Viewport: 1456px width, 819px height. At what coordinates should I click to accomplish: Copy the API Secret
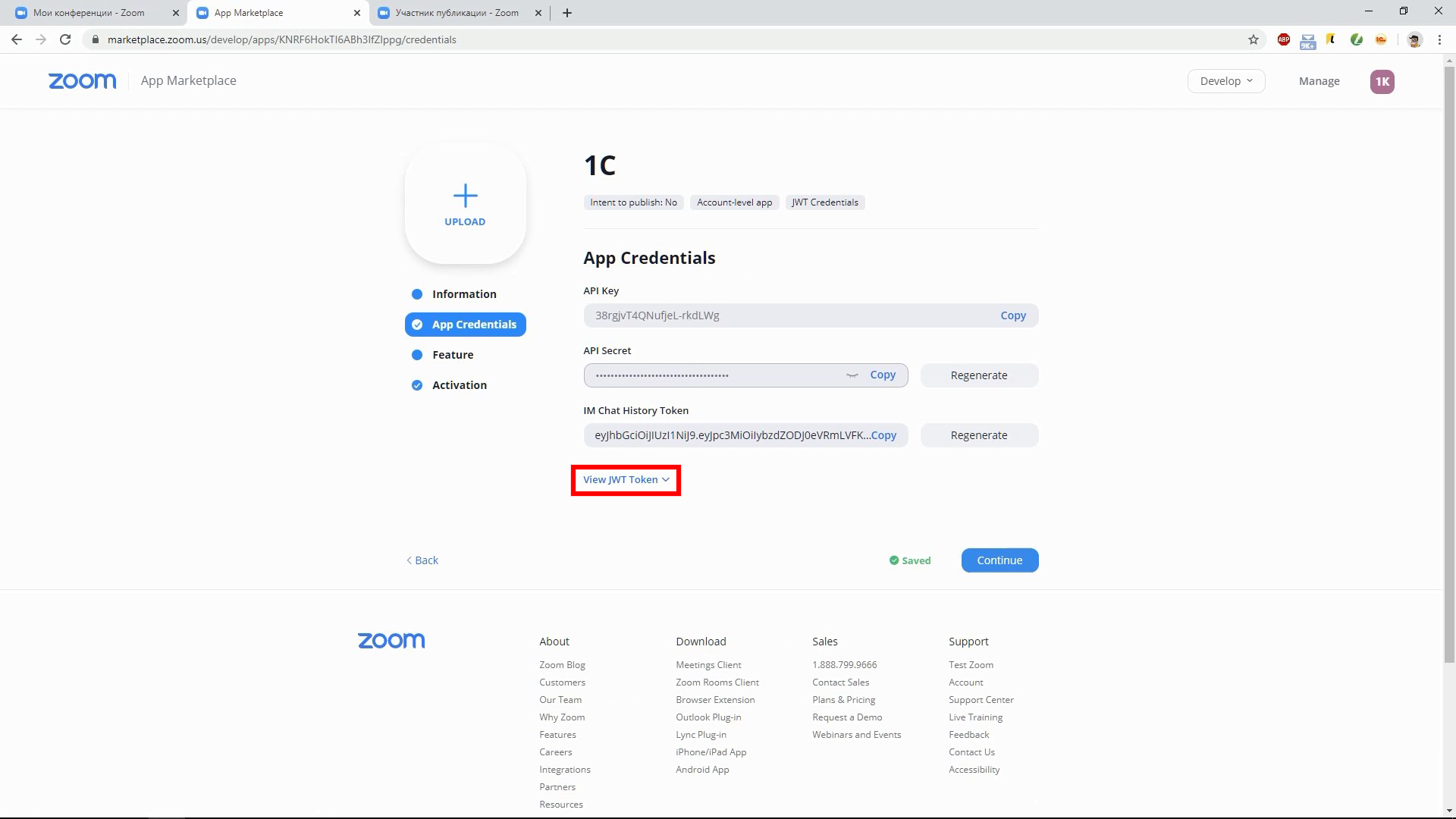pos(883,375)
